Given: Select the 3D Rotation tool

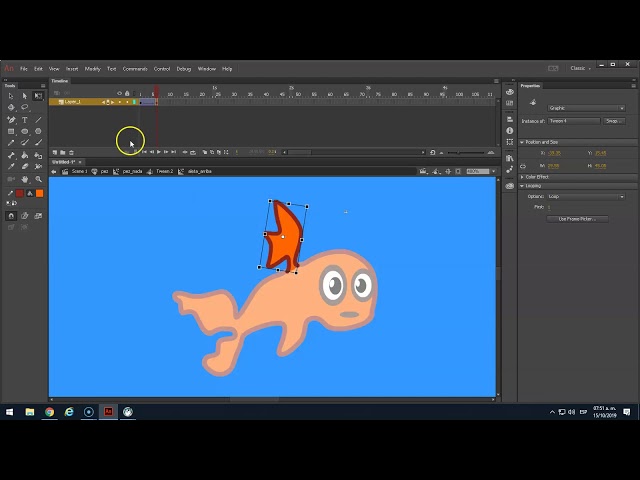Looking at the screenshot, I should pyautogui.click(x=11, y=108).
